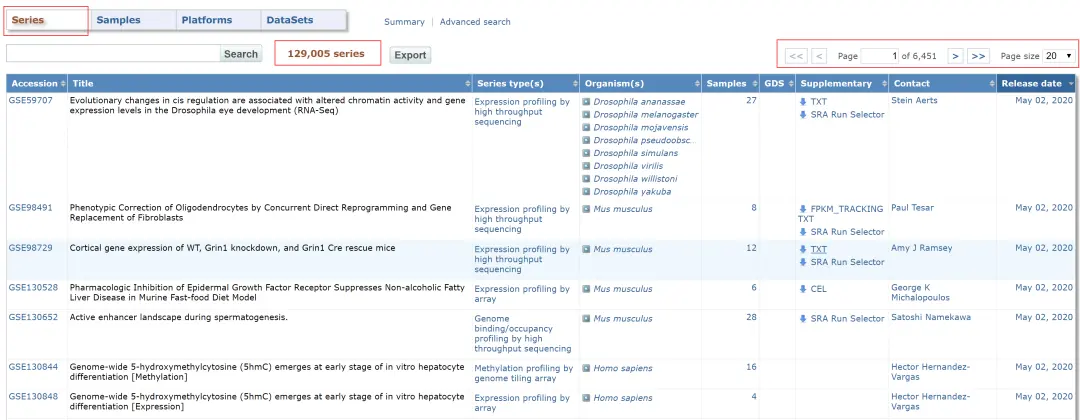The height and width of the screenshot is (420, 1080).
Task: Open the Page size dropdown
Action: 1060,56
